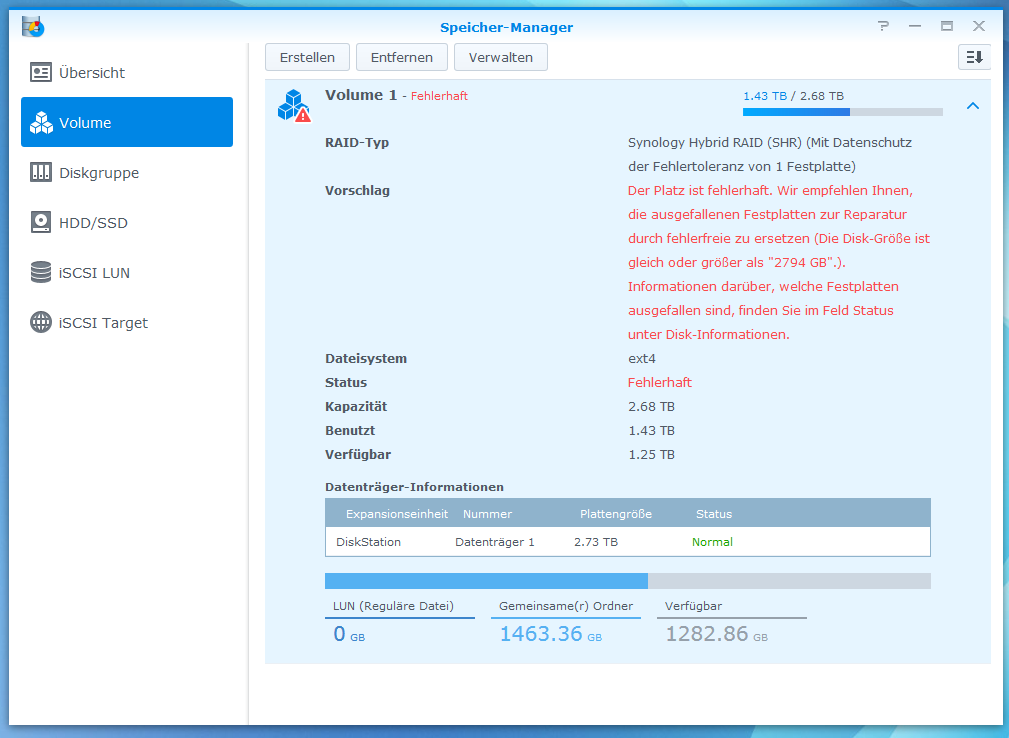Click the Volume 1 title text
Viewport: 1009px width, 738px height.
pyautogui.click(x=361, y=95)
